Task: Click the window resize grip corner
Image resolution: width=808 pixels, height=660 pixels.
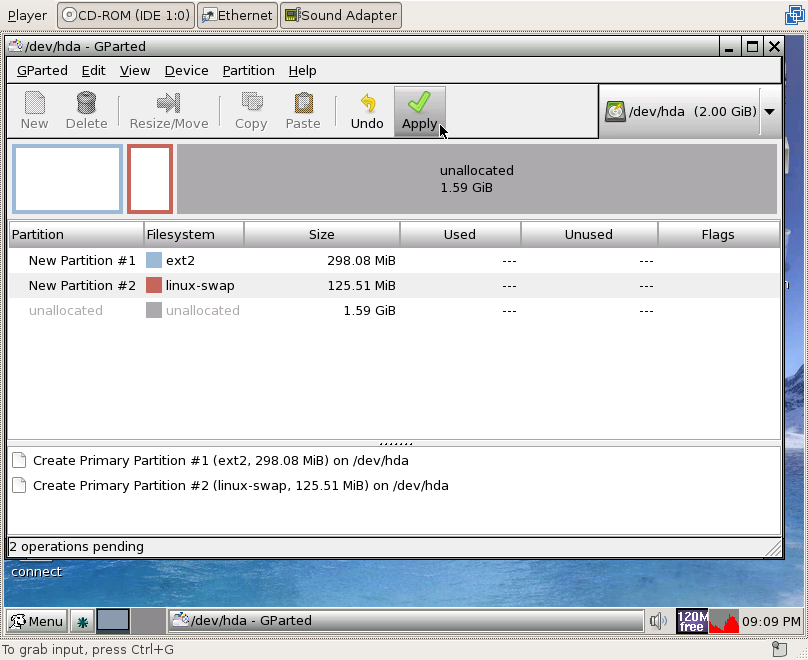Action: coord(773,548)
